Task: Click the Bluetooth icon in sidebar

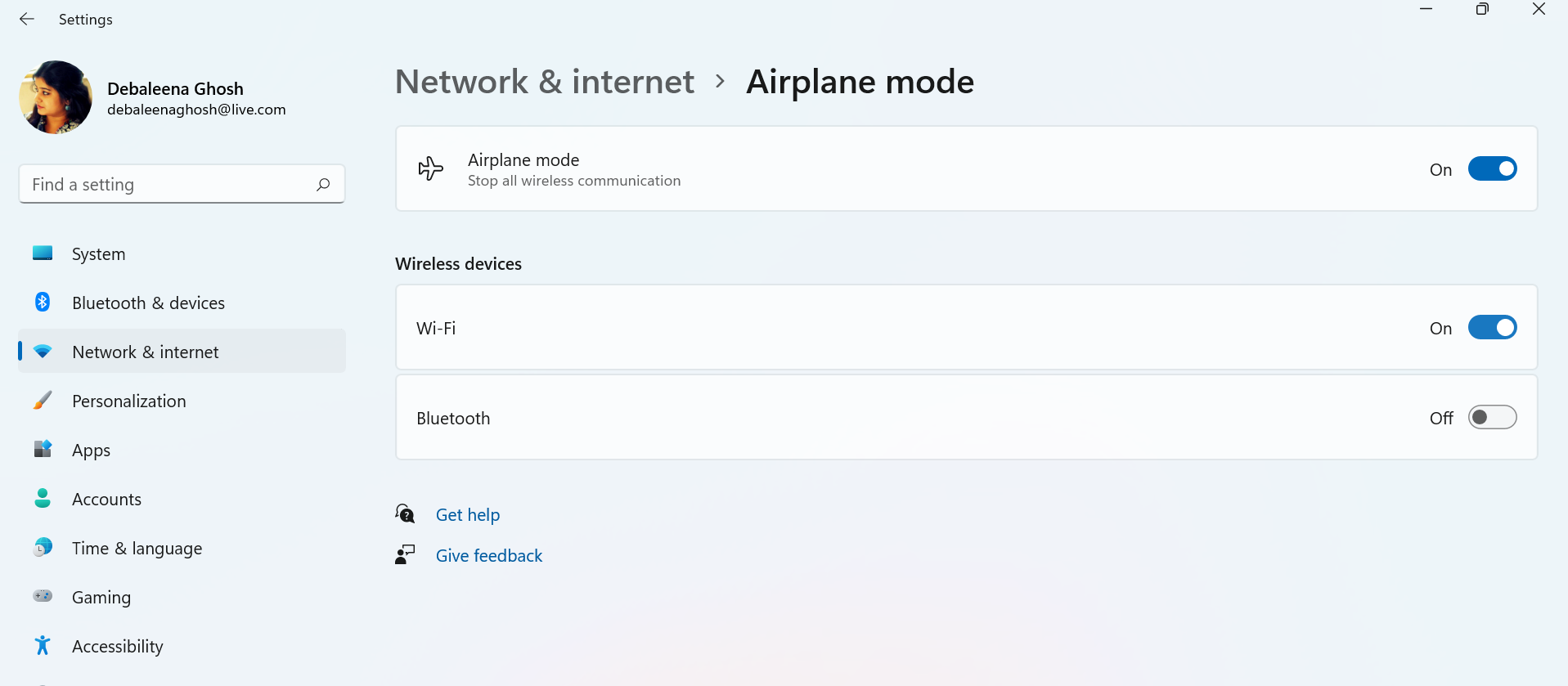Action: tap(43, 302)
